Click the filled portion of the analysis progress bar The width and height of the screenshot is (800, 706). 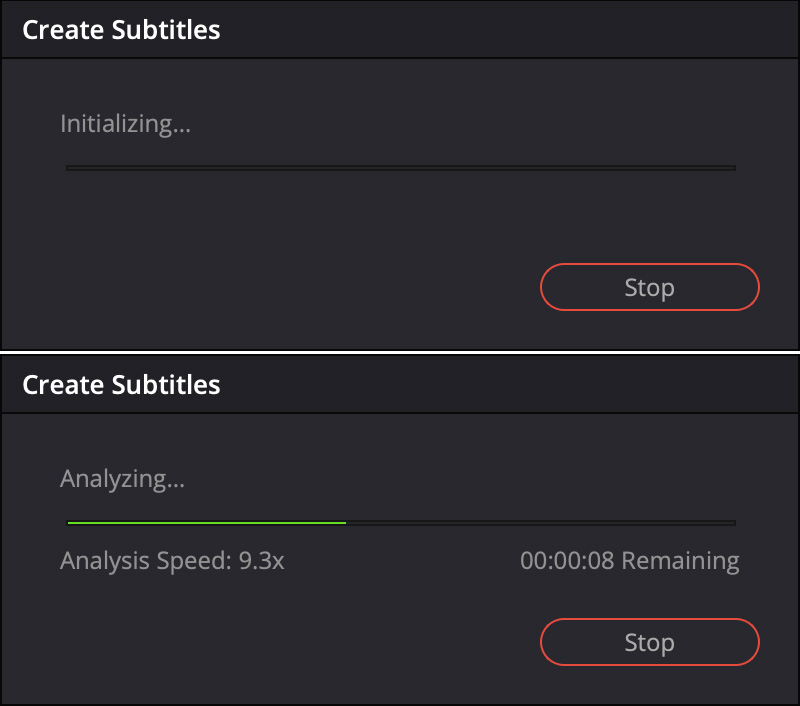(x=200, y=522)
